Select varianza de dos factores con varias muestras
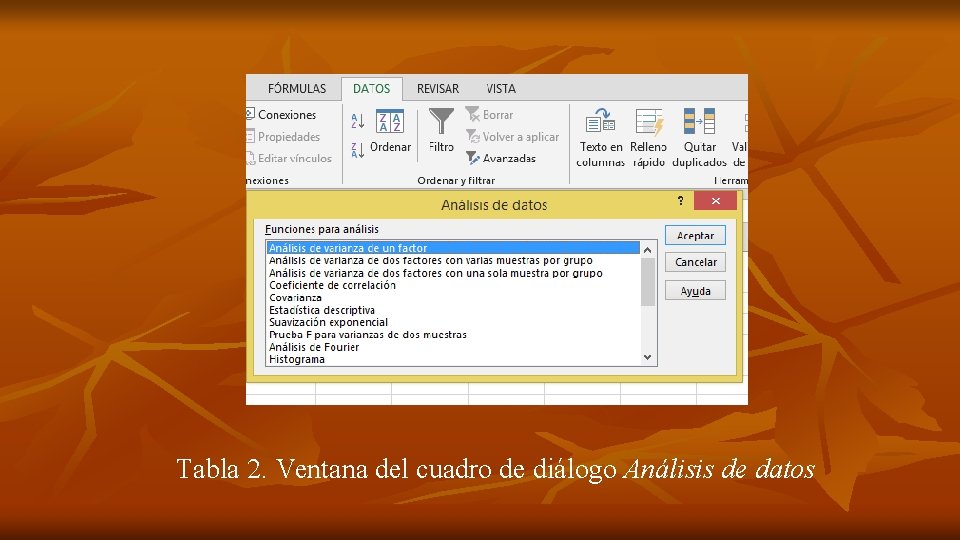The image size is (960, 540). 453,260
